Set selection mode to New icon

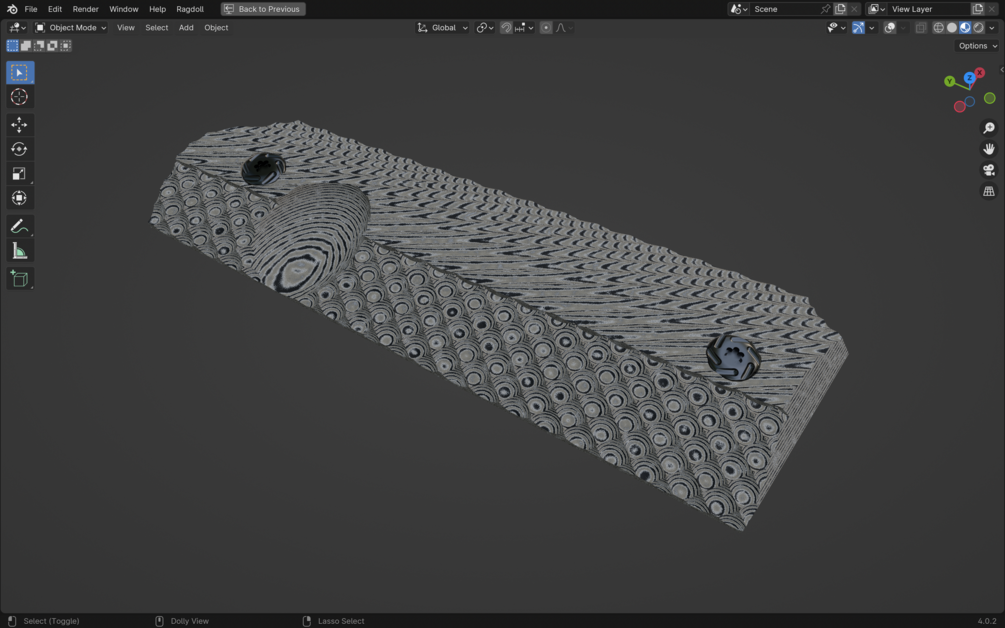[13, 45]
